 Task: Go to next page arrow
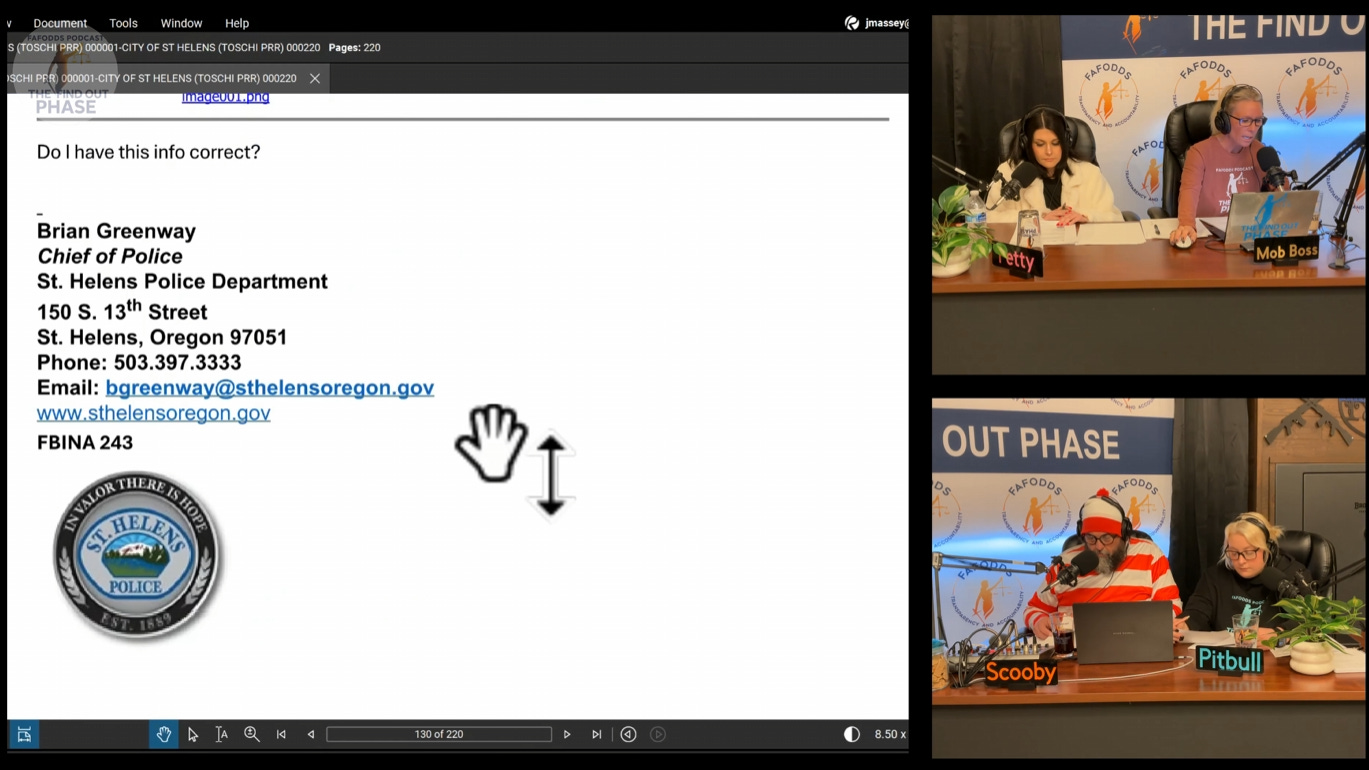[567, 734]
